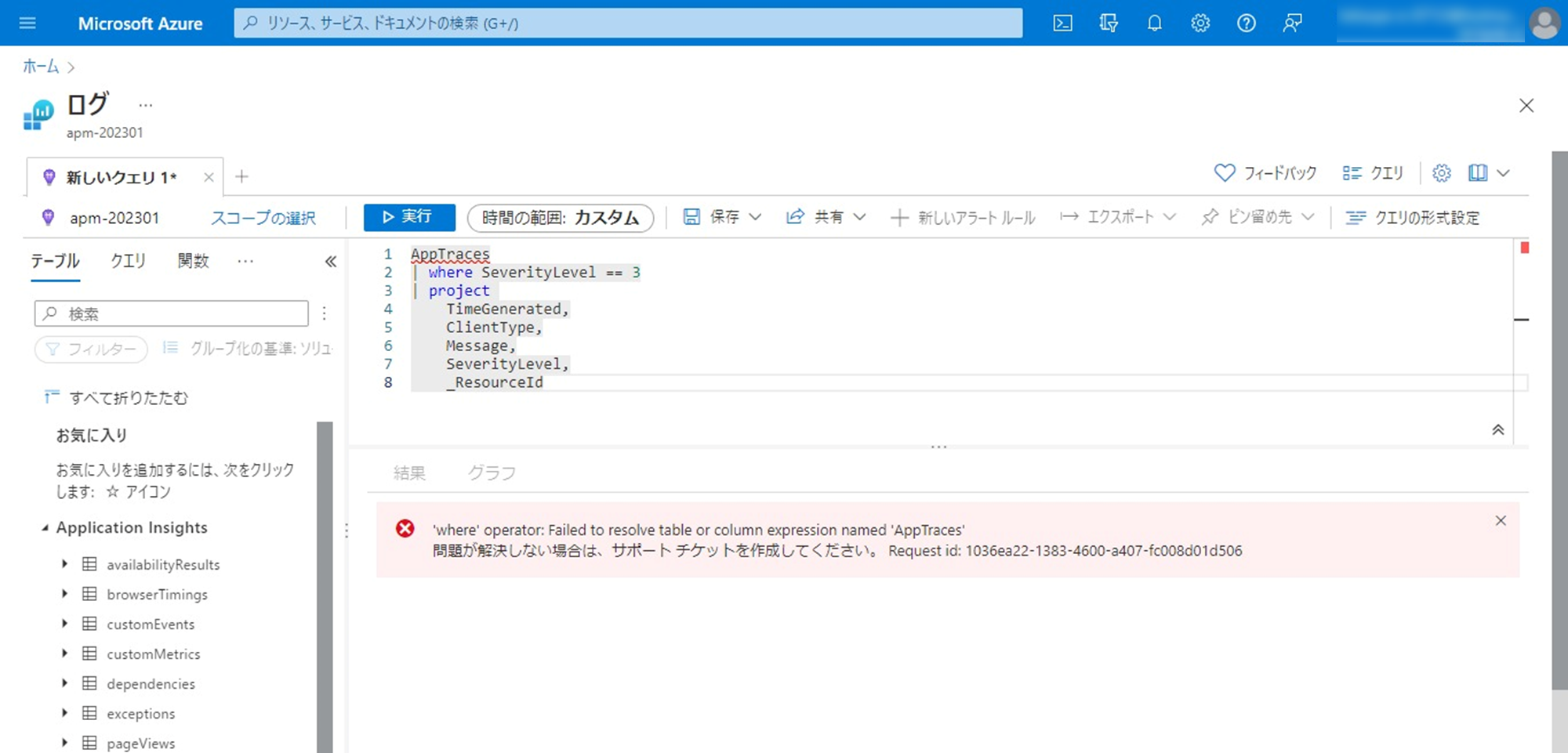Image resolution: width=1568 pixels, height=753 pixels.
Task: Open the Azure portal hamburger menu
Action: point(27,24)
